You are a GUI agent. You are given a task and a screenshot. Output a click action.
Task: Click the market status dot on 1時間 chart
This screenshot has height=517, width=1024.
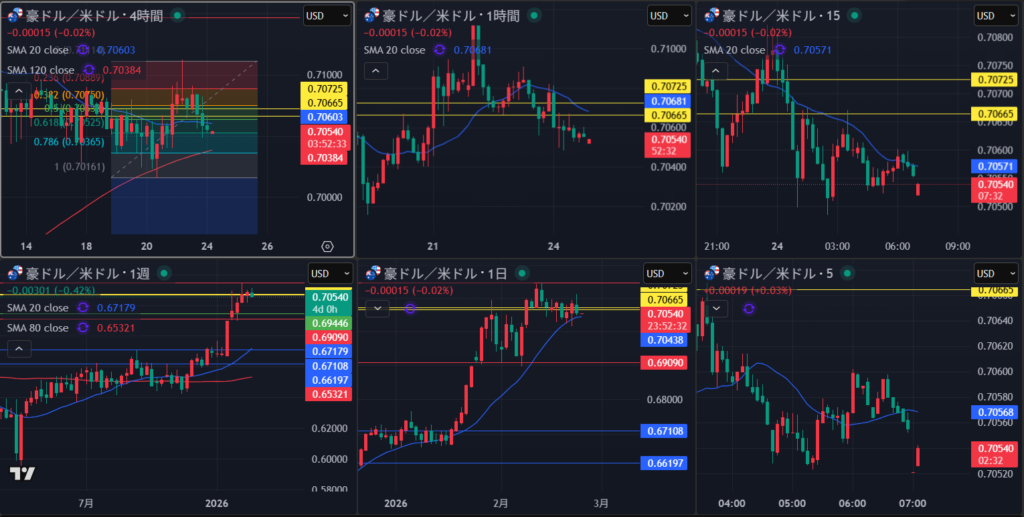(x=534, y=16)
